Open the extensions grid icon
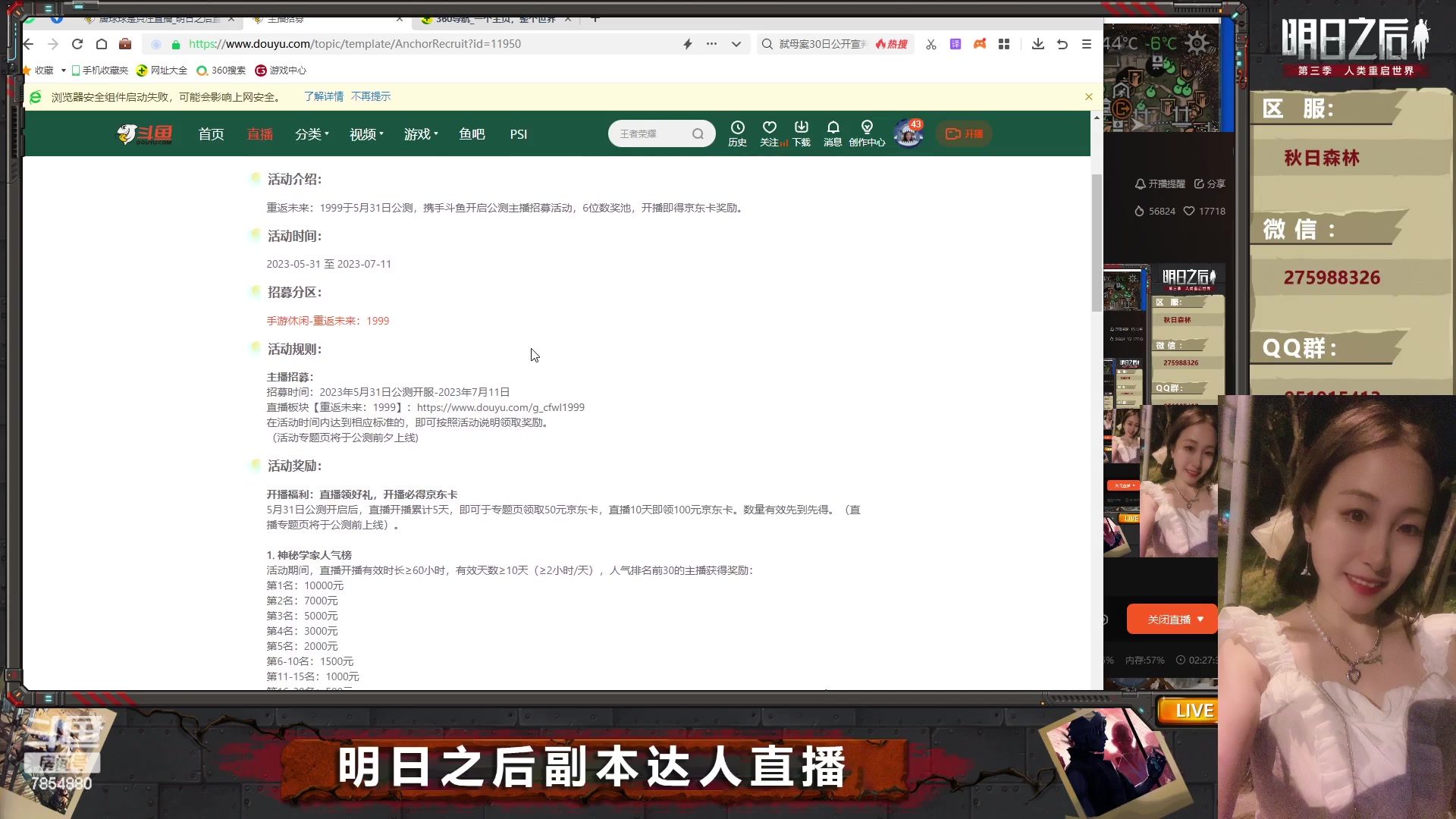This screenshot has width=1456, height=819. (1004, 44)
